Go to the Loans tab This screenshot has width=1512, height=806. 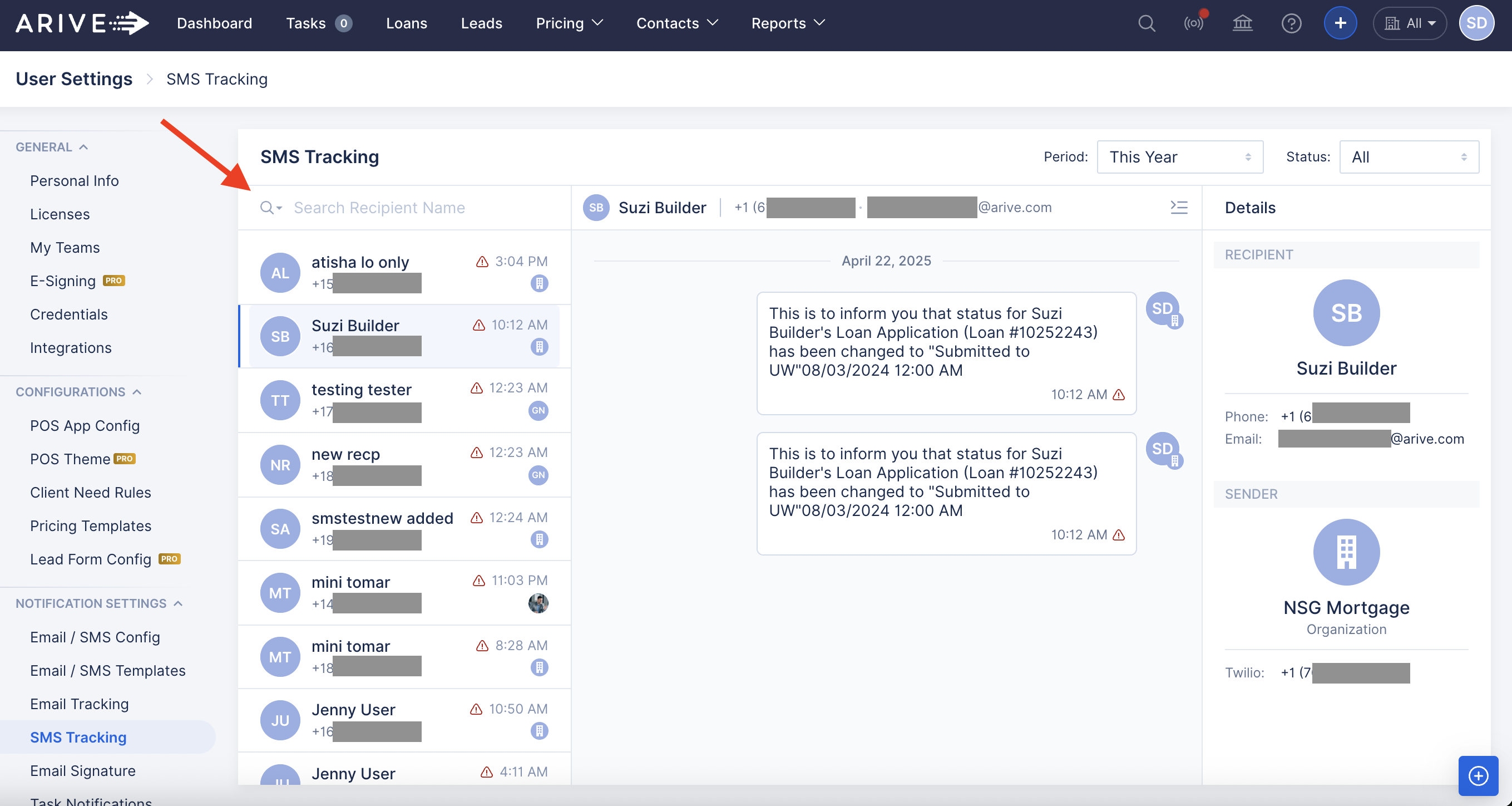(406, 23)
